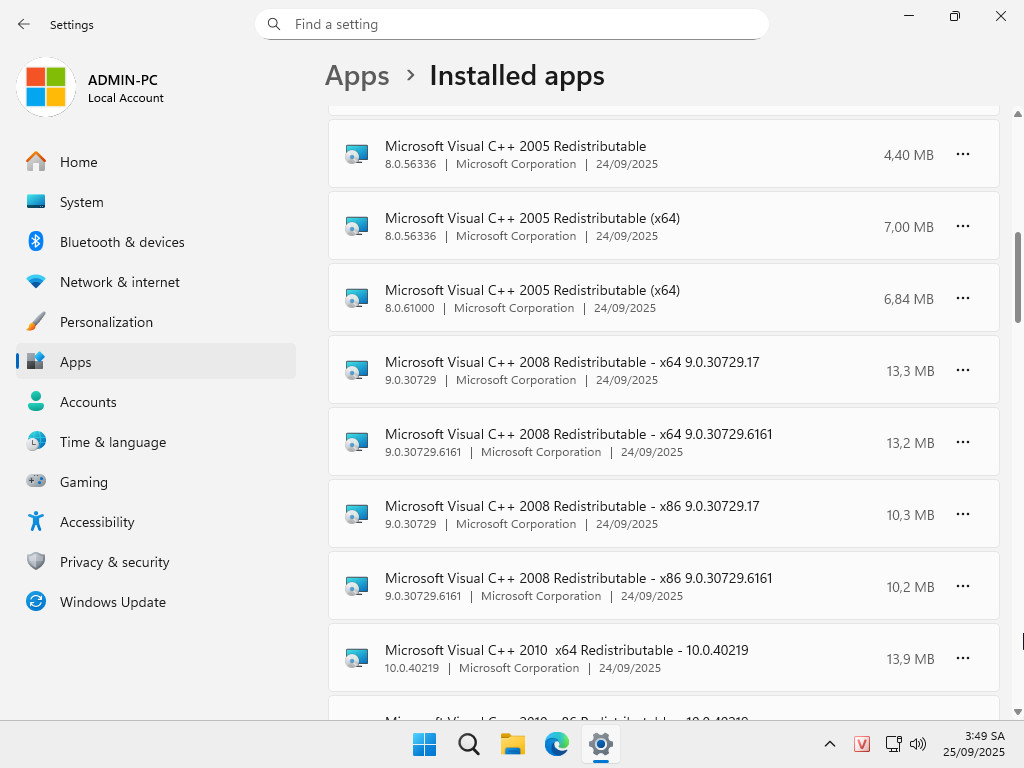The image size is (1024, 768).
Task: Go to the System settings page
Action: [x=81, y=202]
